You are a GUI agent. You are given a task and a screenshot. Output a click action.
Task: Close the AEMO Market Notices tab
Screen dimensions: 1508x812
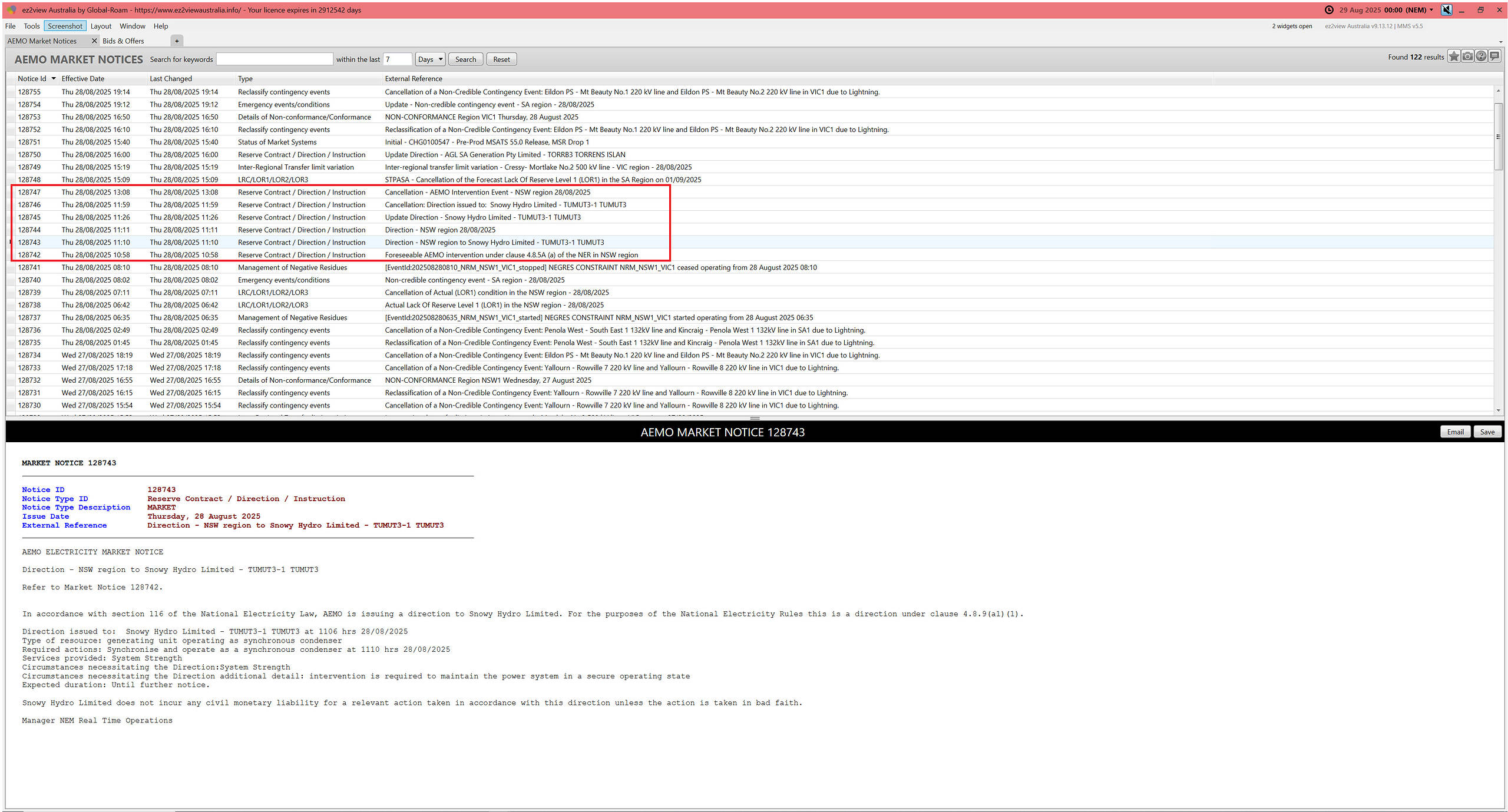point(94,41)
